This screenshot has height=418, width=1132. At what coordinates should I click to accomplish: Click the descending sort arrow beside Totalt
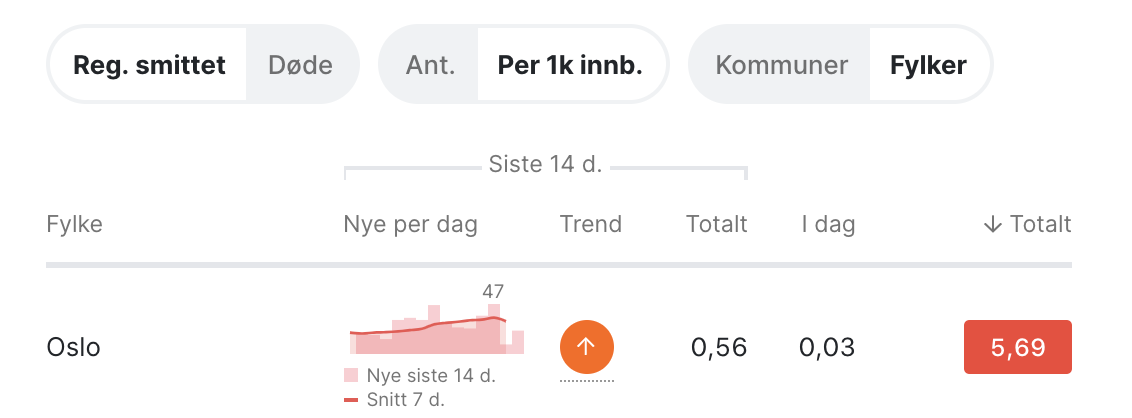[992, 224]
